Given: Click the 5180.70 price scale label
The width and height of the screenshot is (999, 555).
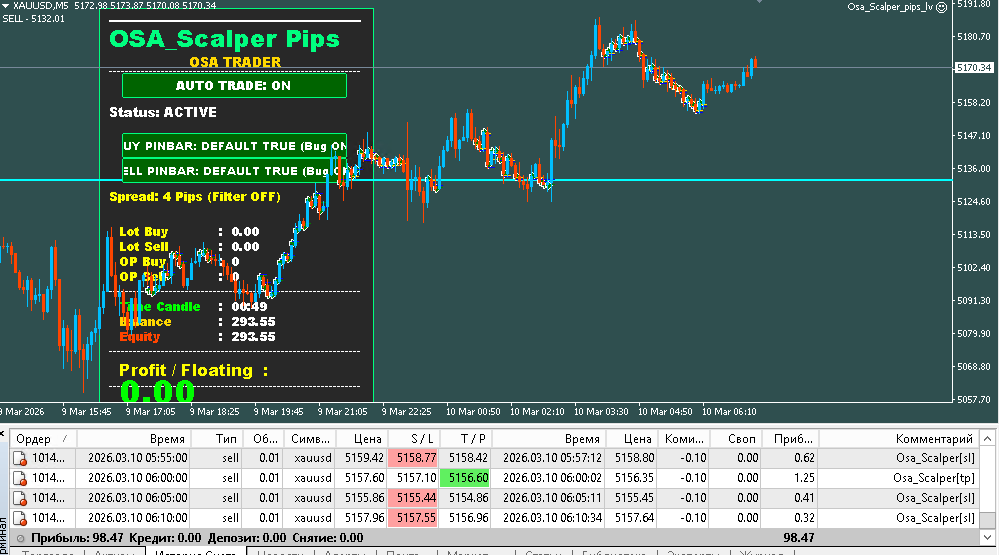Looking at the screenshot, I should [974, 37].
